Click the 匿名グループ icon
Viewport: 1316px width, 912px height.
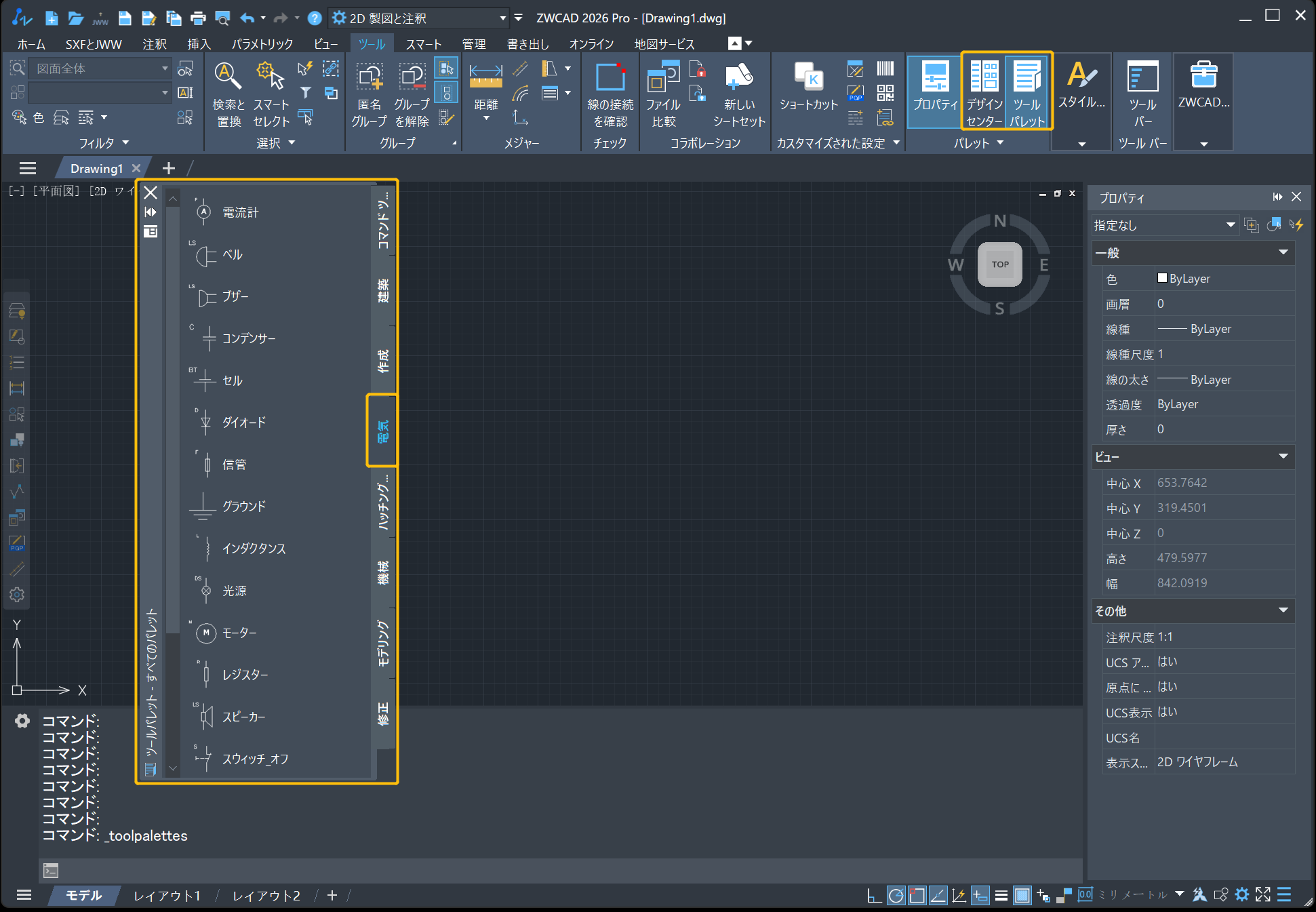click(370, 93)
